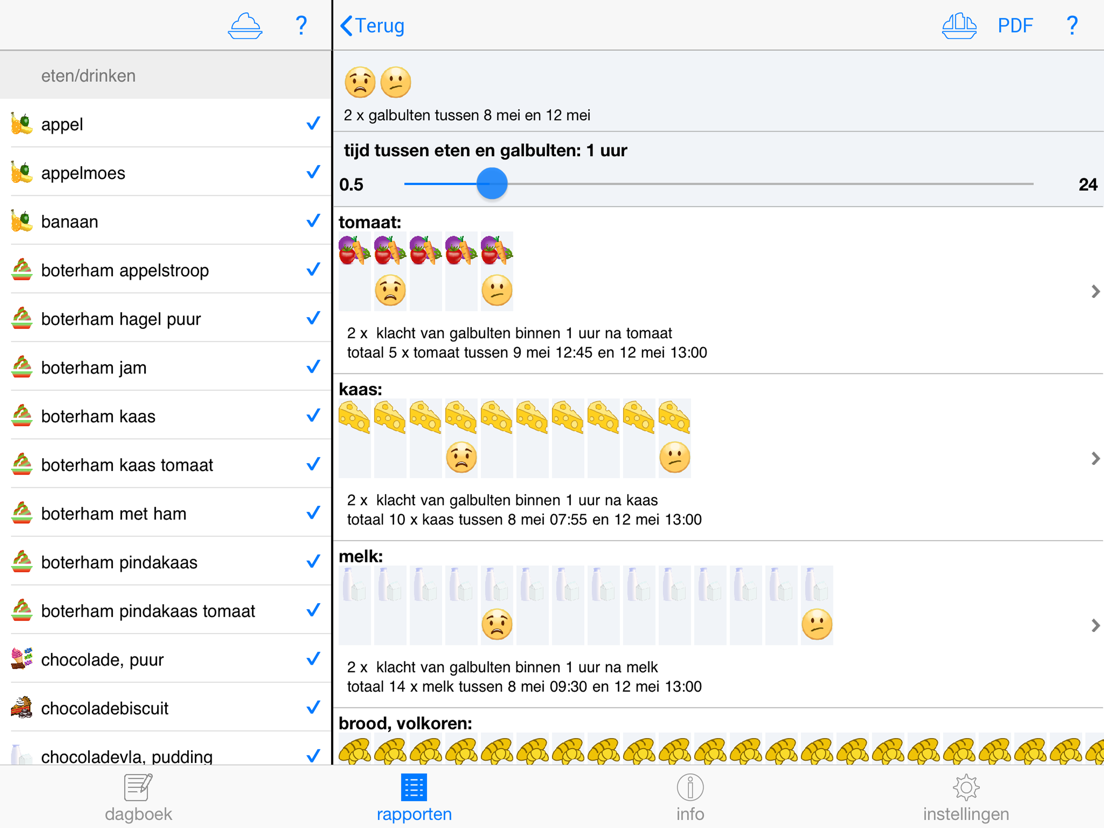
Task: Tap the sandwich icon beside boterham jam
Action: (x=22, y=367)
